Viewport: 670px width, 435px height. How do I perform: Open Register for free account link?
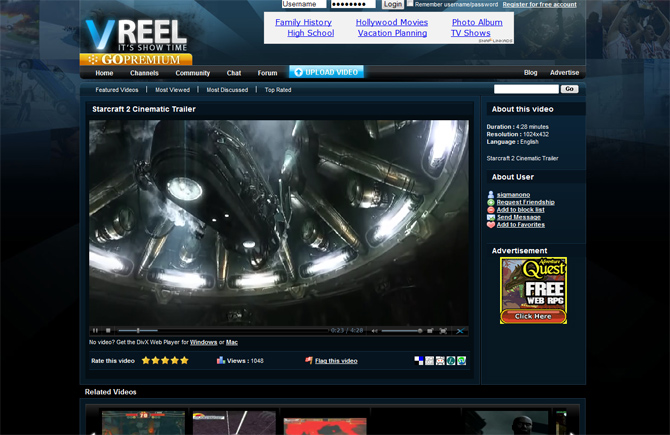(539, 4)
